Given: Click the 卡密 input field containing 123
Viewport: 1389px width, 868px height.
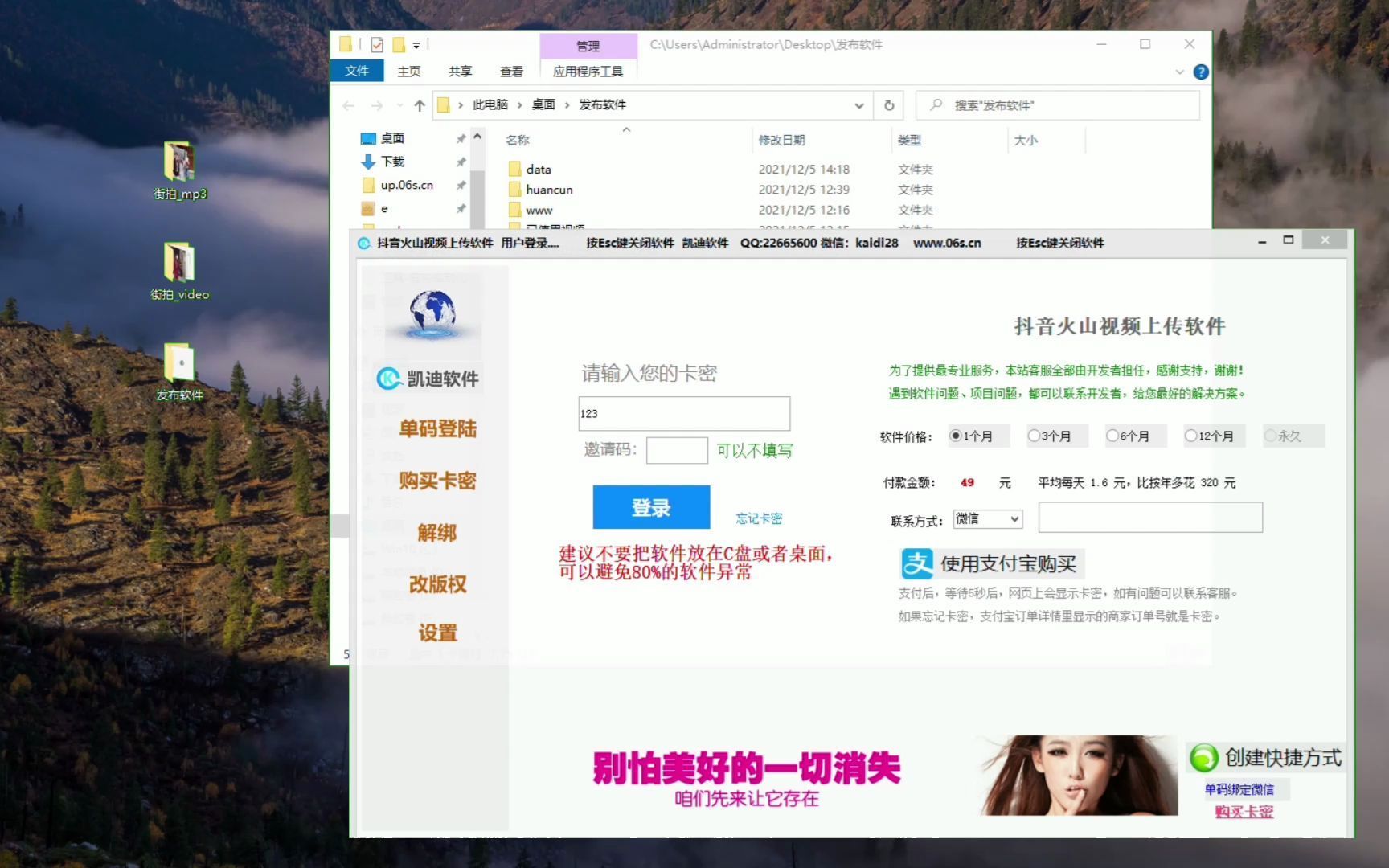Looking at the screenshot, I should pos(684,413).
